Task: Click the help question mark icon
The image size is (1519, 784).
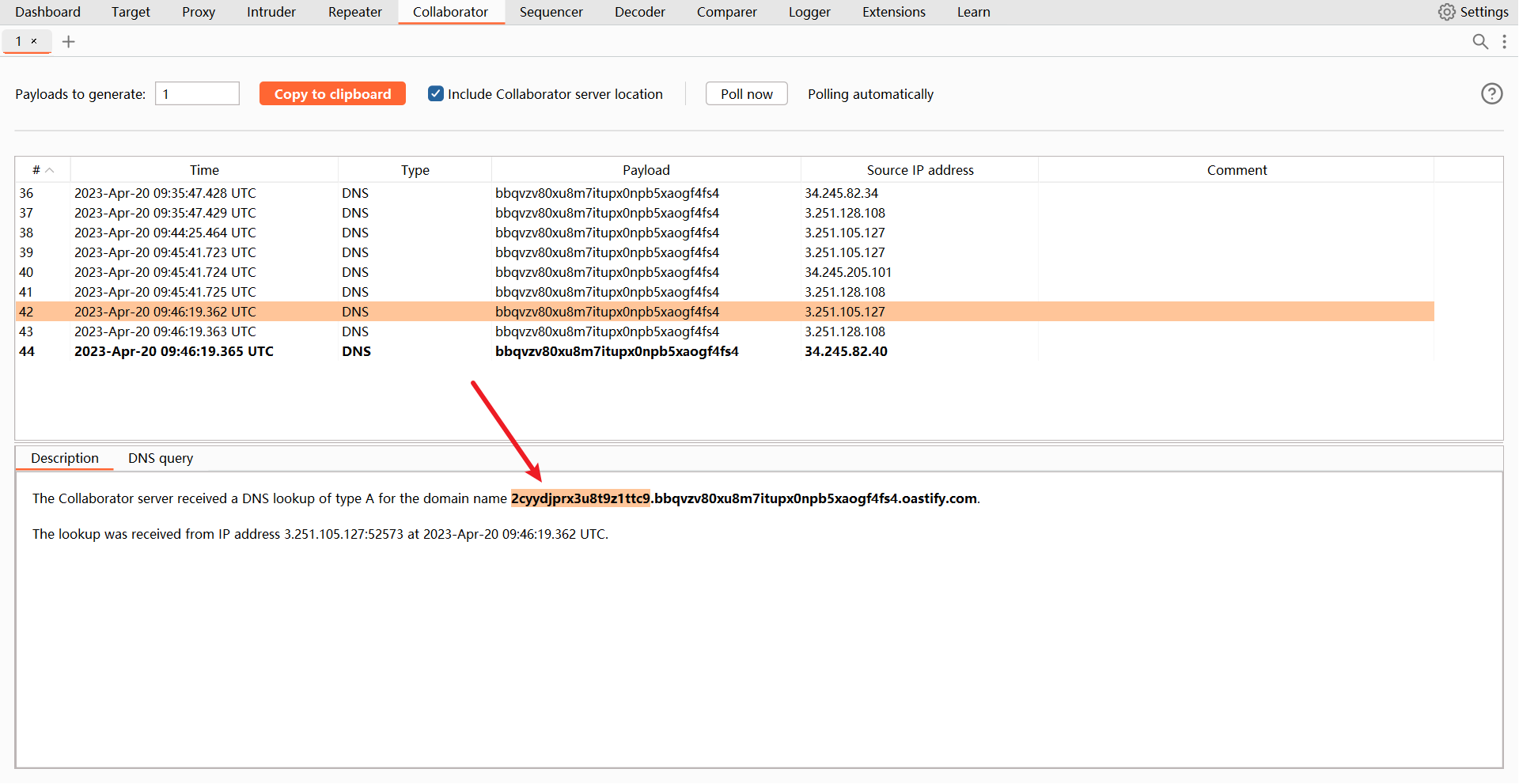Action: click(x=1491, y=94)
